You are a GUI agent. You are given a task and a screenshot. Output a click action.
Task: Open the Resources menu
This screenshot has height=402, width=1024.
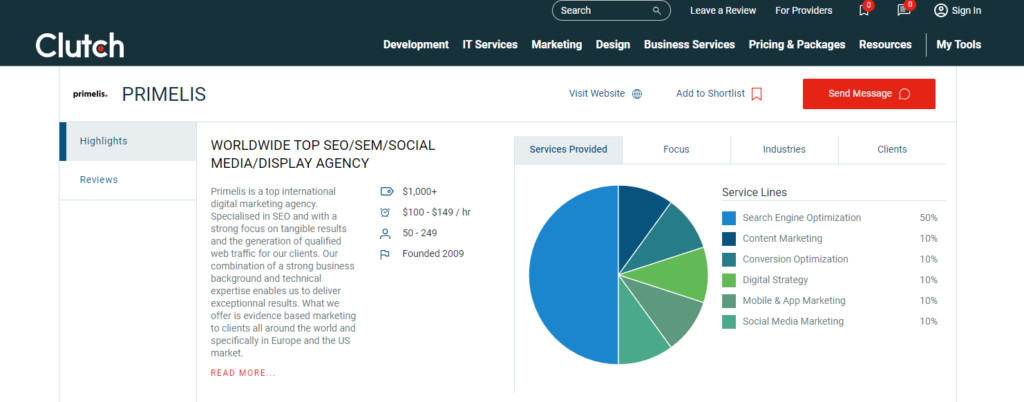885,45
